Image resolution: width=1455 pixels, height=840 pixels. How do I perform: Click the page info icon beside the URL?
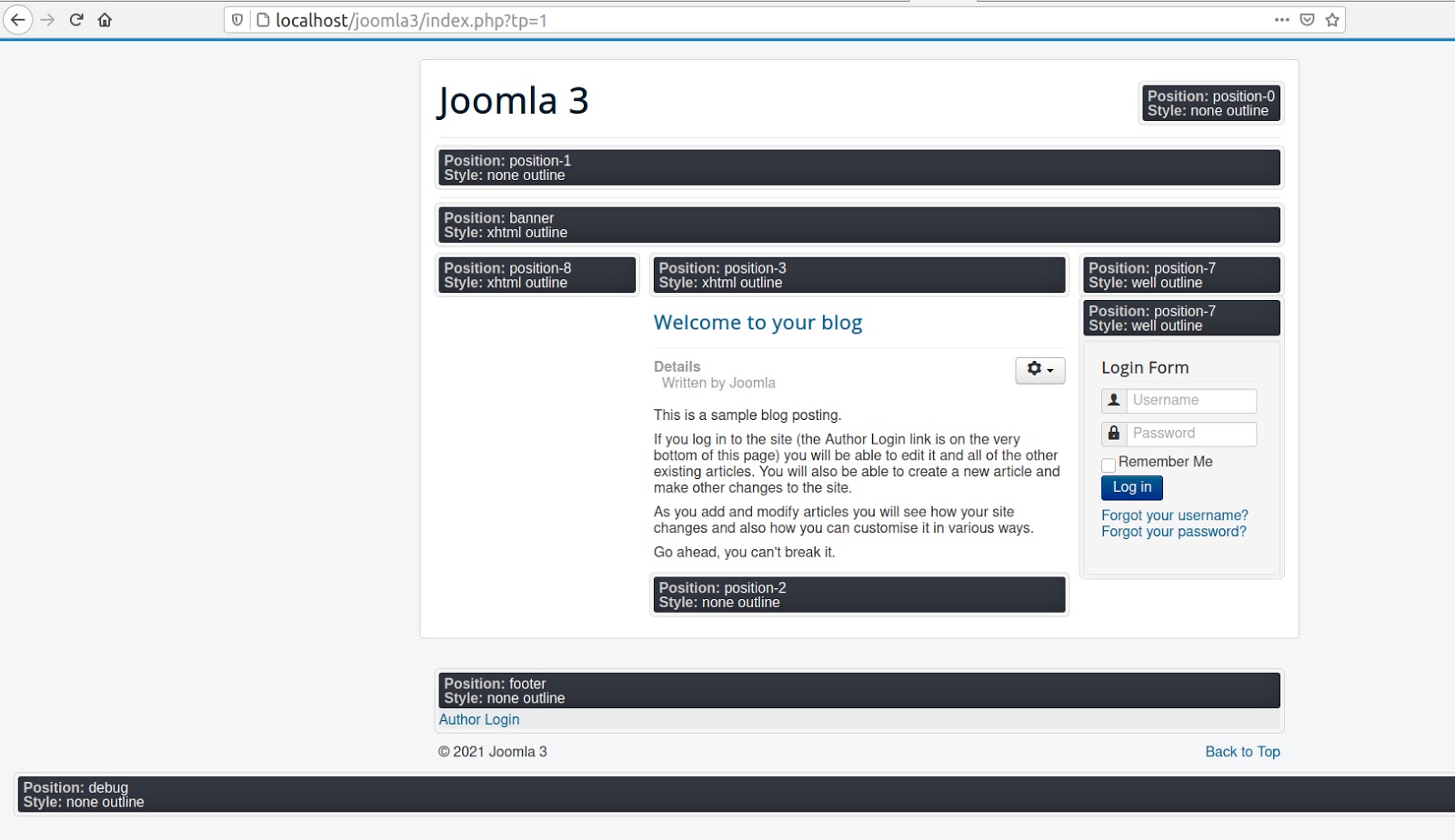pos(263,20)
